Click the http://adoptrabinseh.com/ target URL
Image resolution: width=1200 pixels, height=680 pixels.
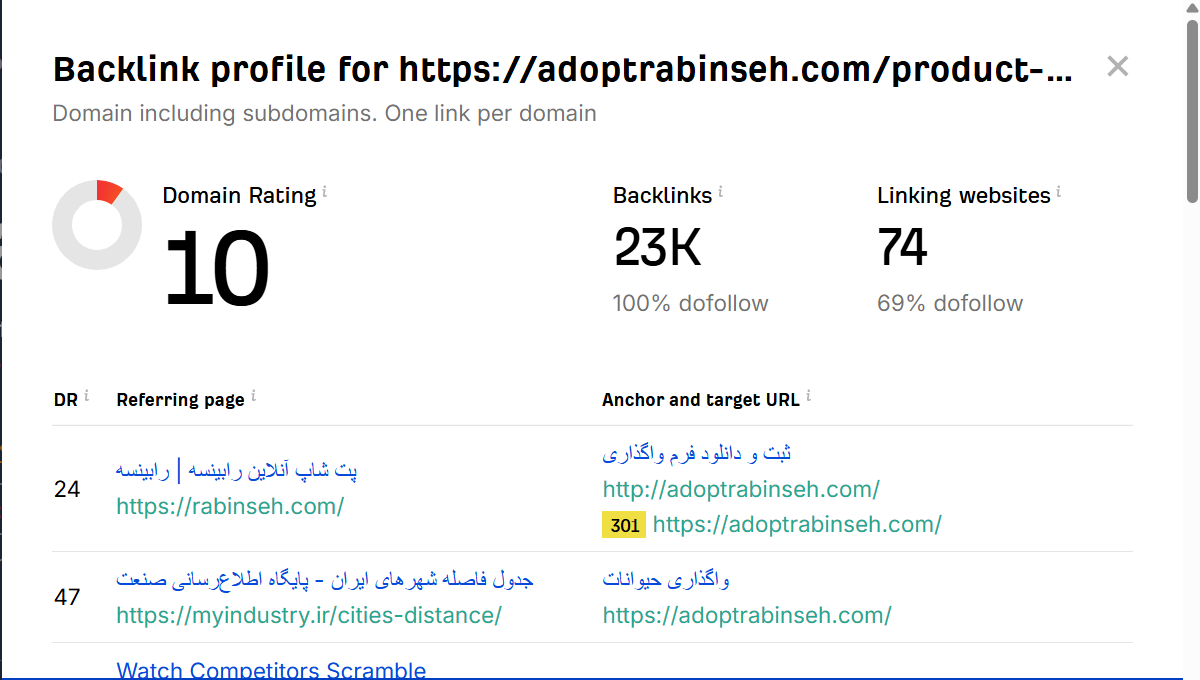741,489
